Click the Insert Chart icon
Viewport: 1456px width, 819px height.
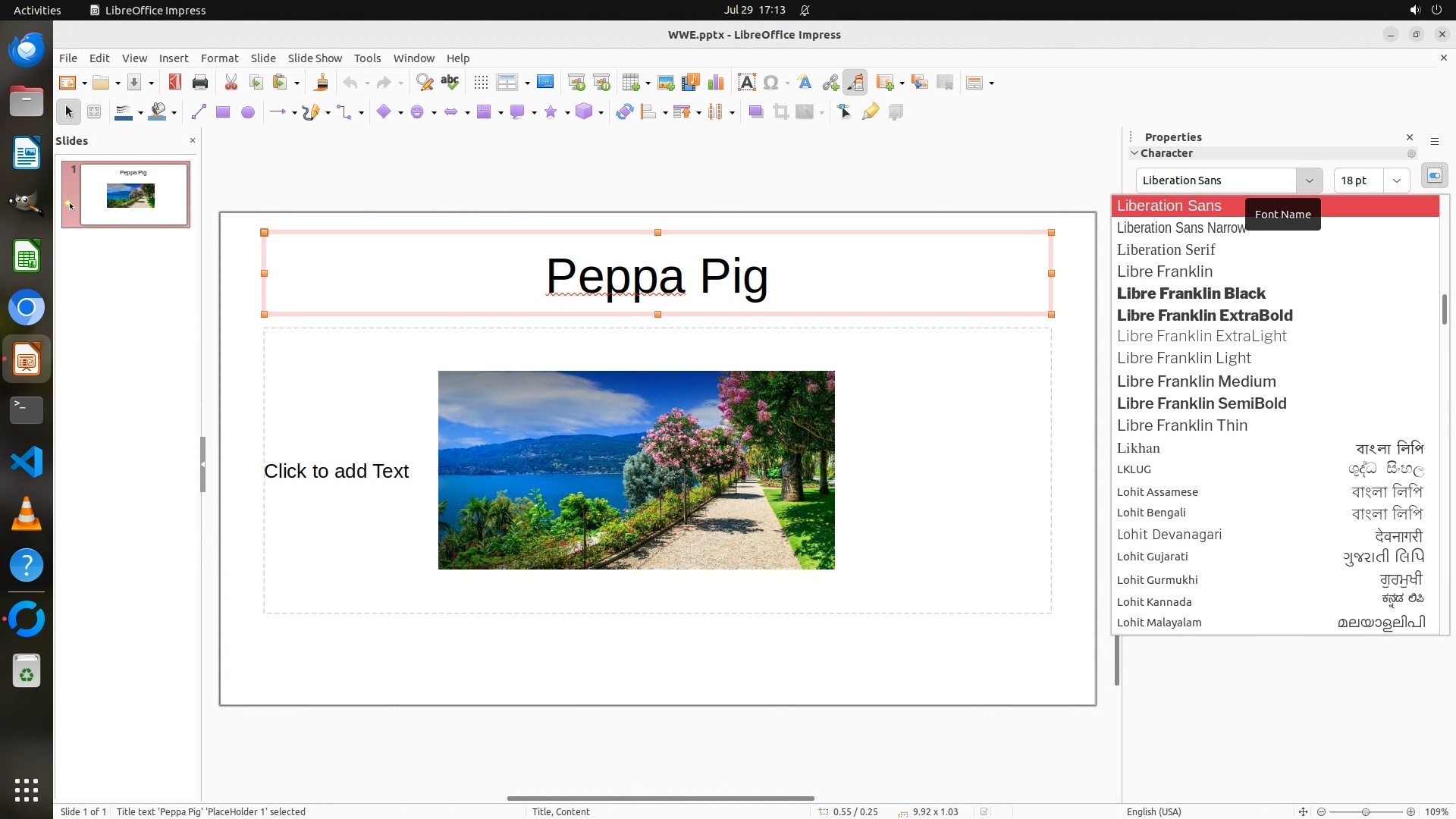(716, 83)
